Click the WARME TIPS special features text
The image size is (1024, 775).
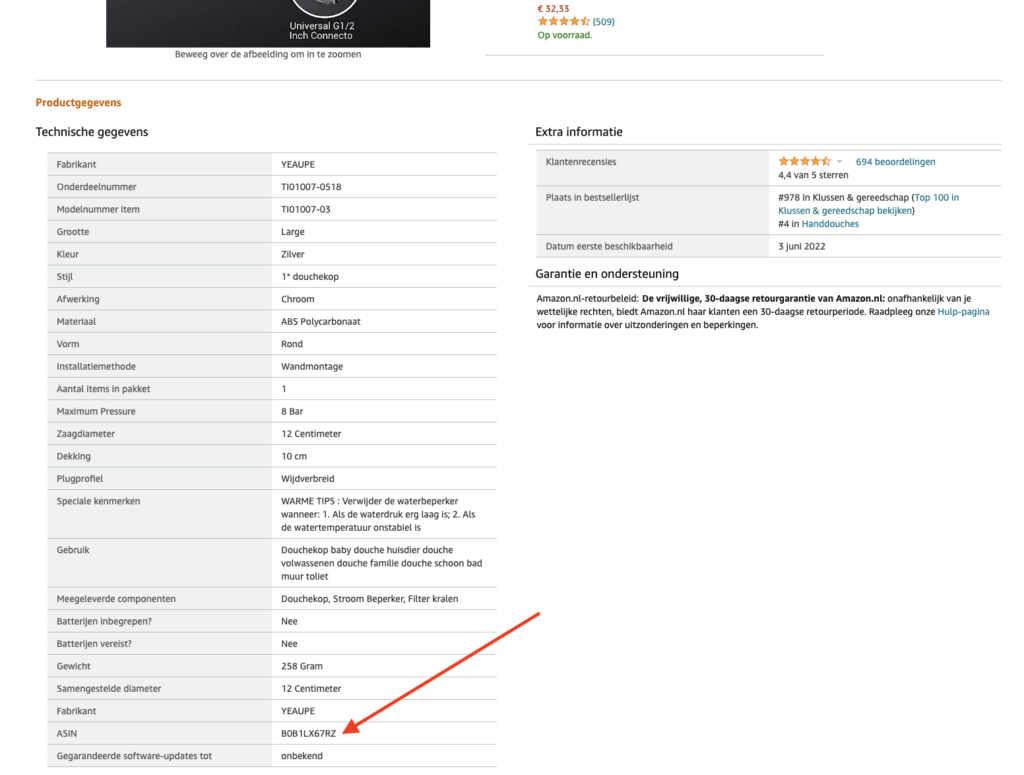click(379, 514)
